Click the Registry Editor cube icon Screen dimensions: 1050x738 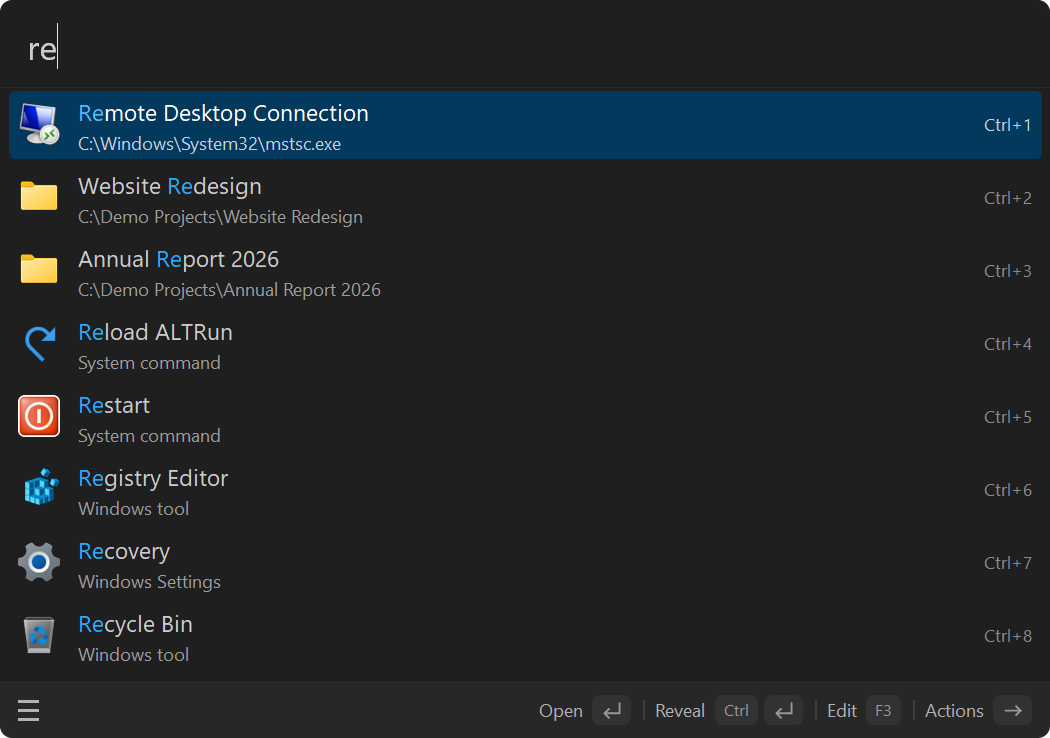pos(41,487)
